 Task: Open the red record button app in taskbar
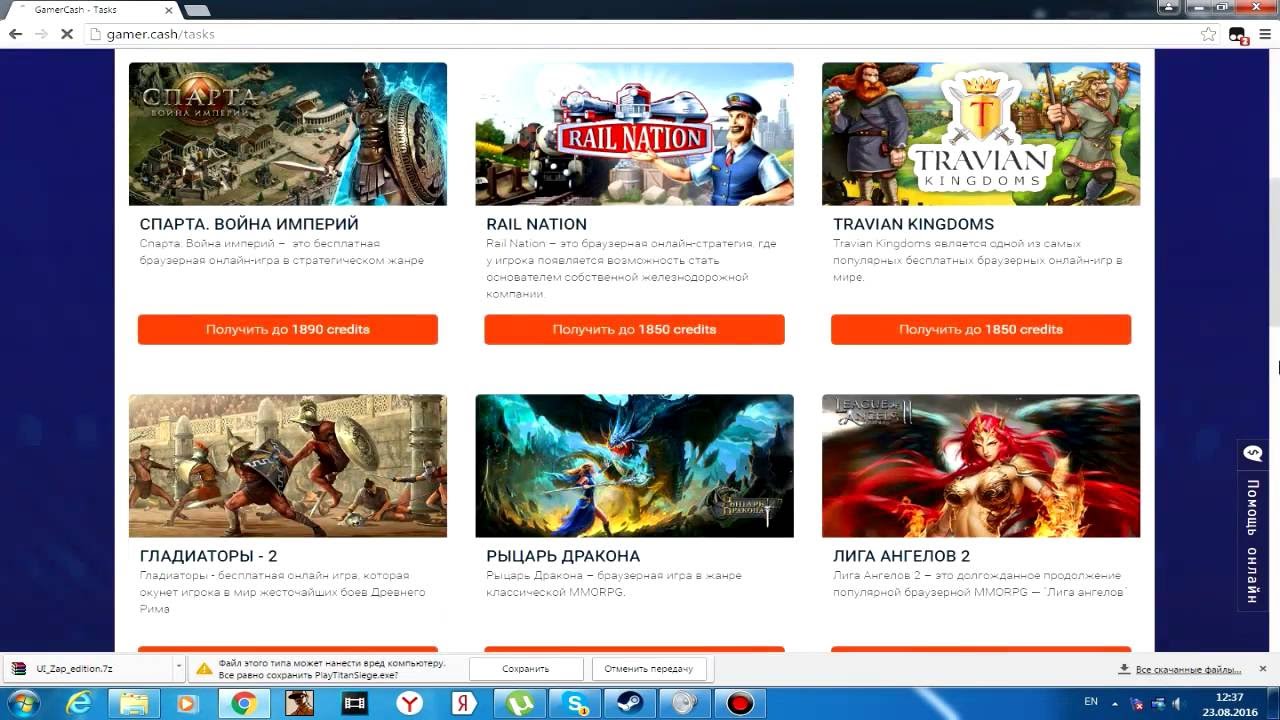[740, 704]
